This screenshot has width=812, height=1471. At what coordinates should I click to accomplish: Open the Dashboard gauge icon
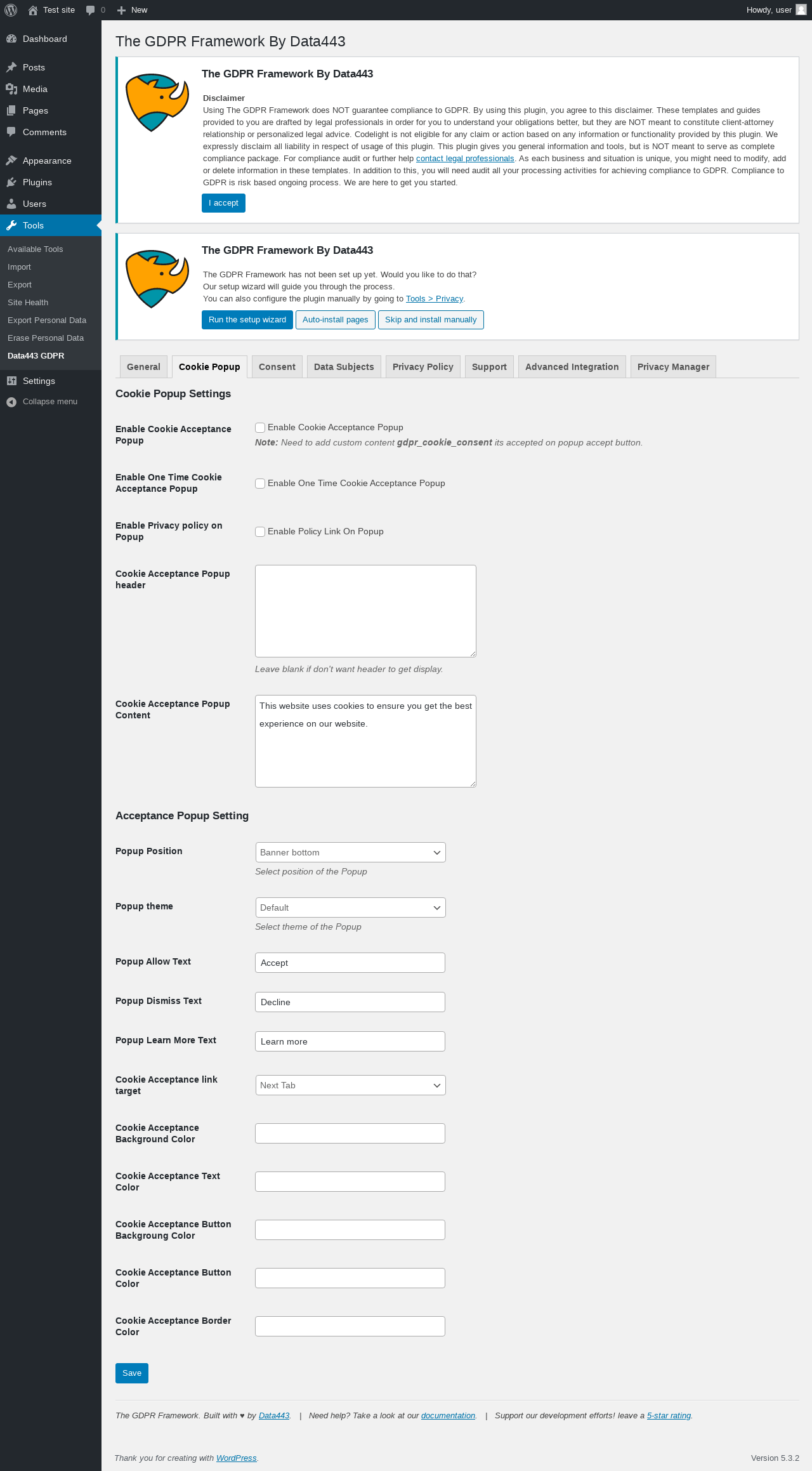tap(11, 39)
